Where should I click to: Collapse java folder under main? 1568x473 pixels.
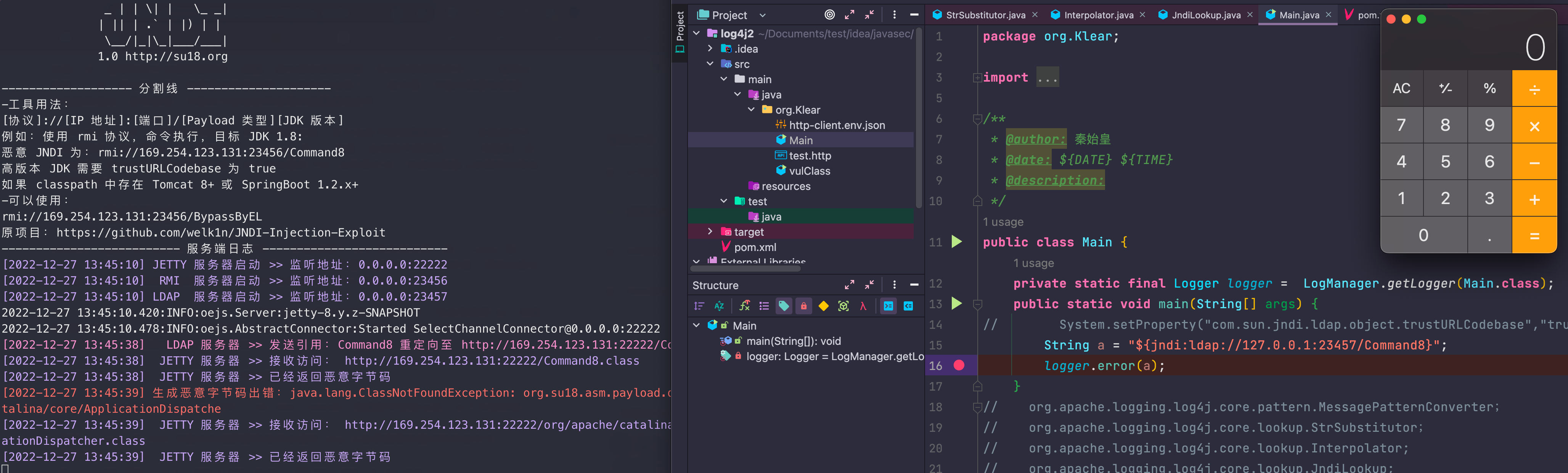pos(738,94)
